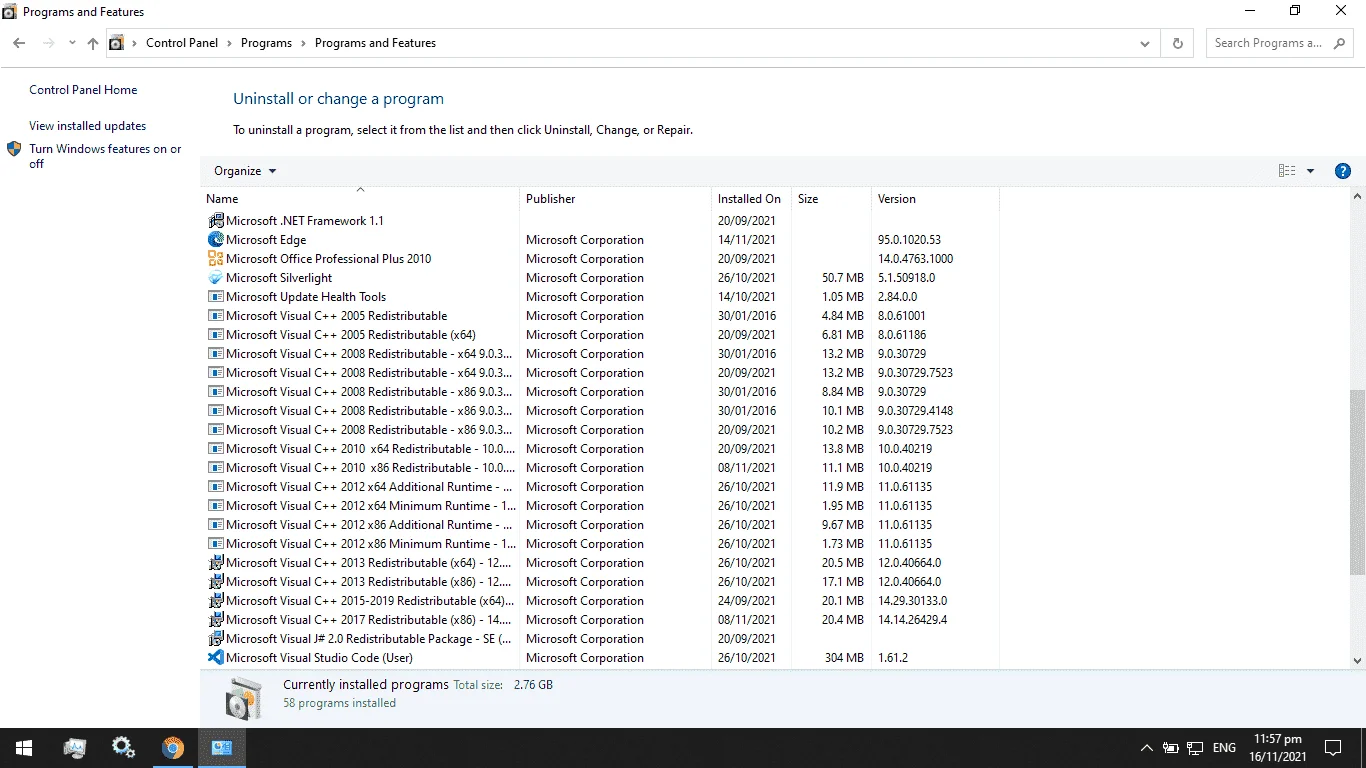The image size is (1366, 768).
Task: Select Visual C++ 2012 x64 Minimum Runtime row
Action: [602, 506]
